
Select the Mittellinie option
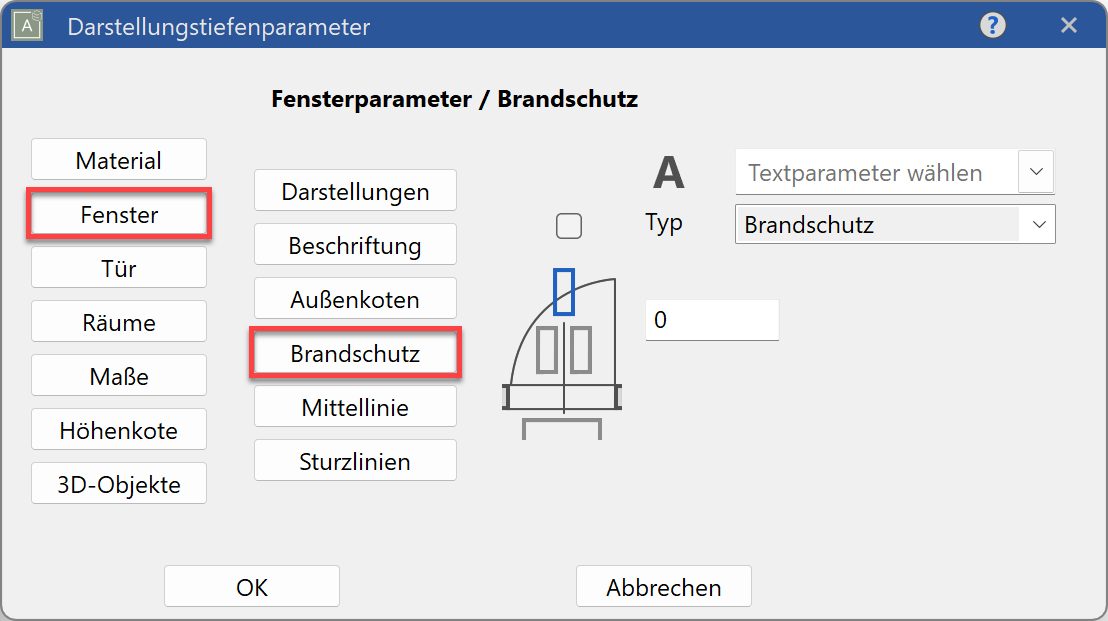(355, 406)
